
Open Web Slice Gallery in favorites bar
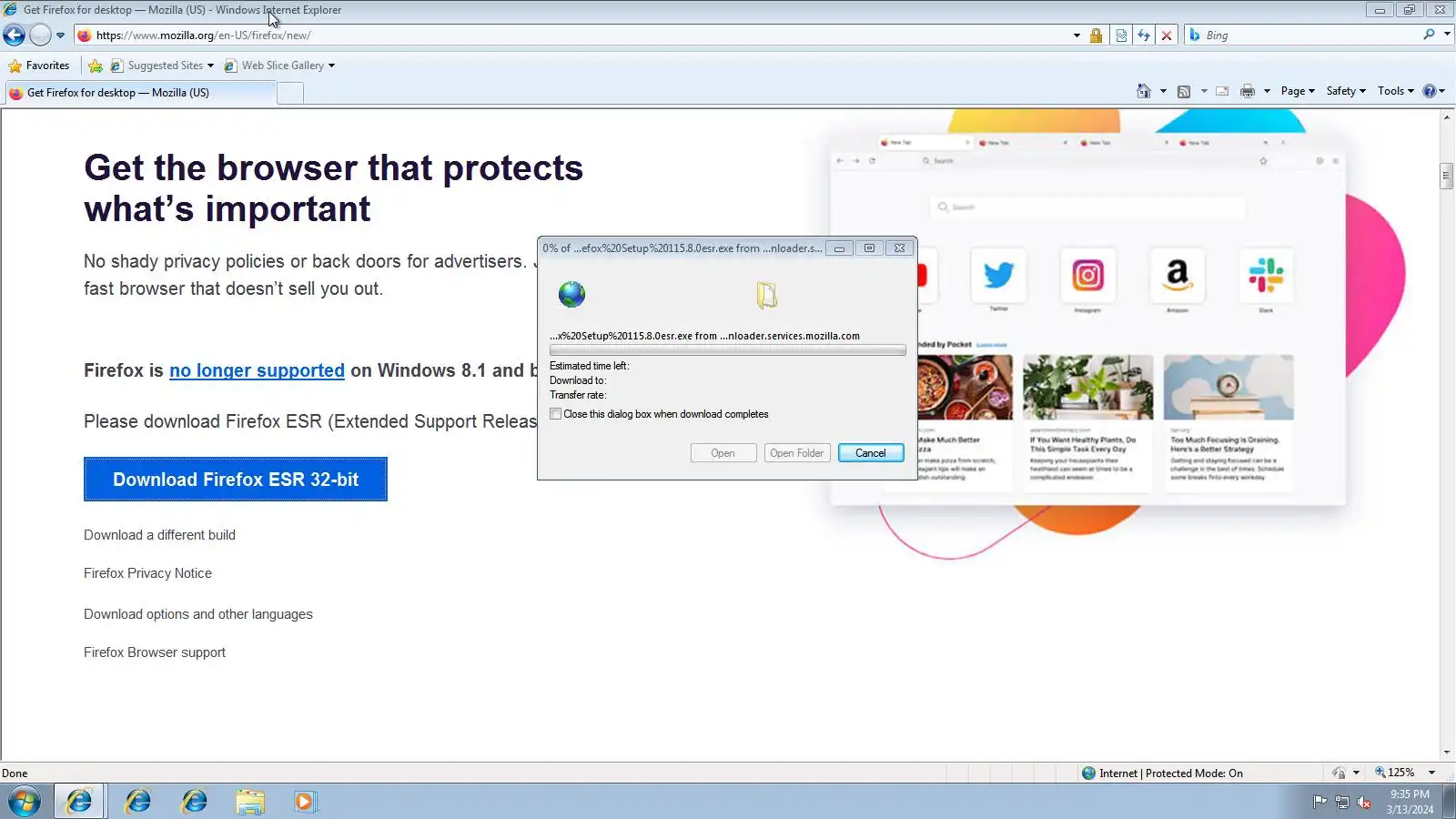click(x=279, y=66)
